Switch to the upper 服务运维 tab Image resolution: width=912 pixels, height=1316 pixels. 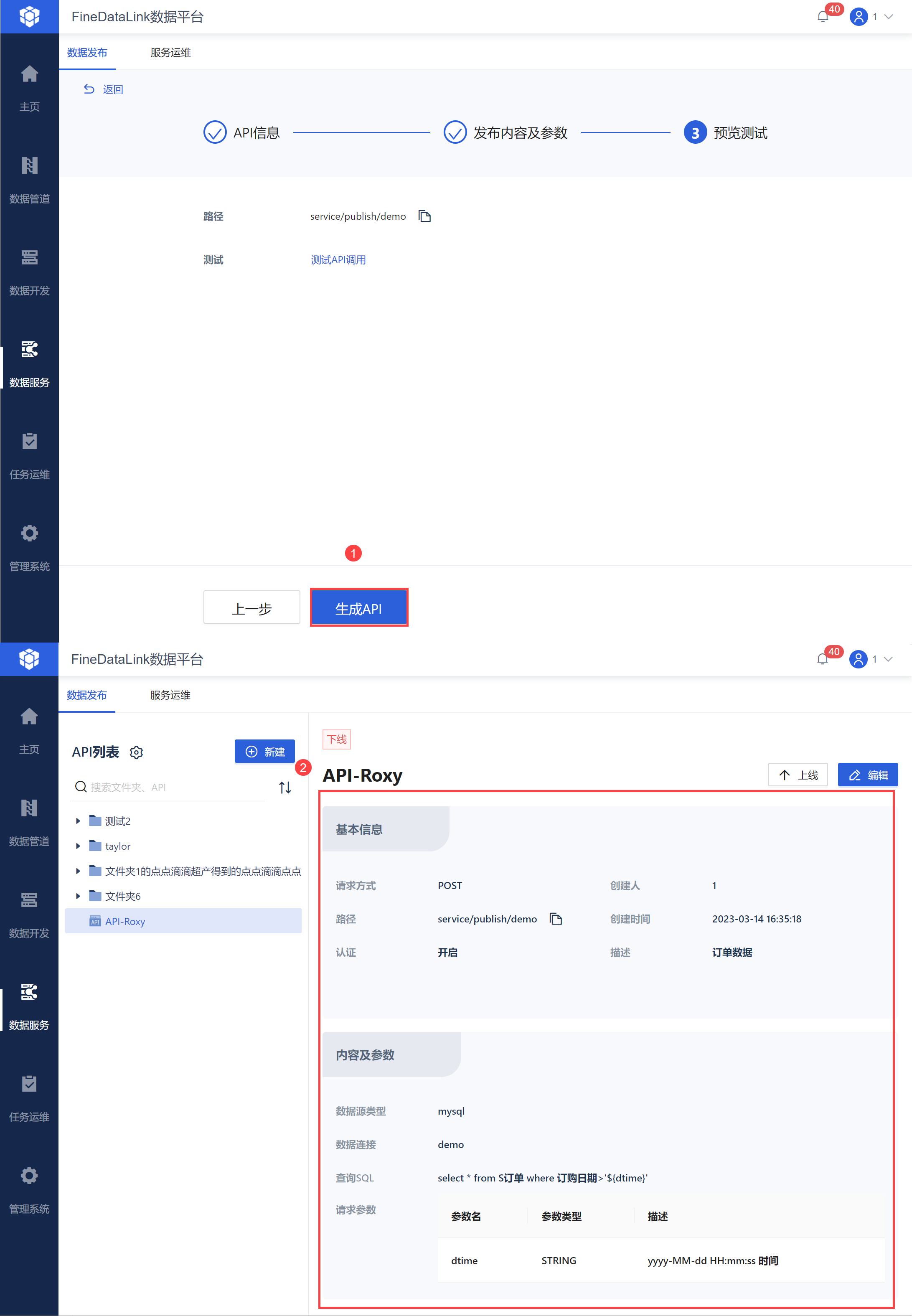click(x=170, y=53)
